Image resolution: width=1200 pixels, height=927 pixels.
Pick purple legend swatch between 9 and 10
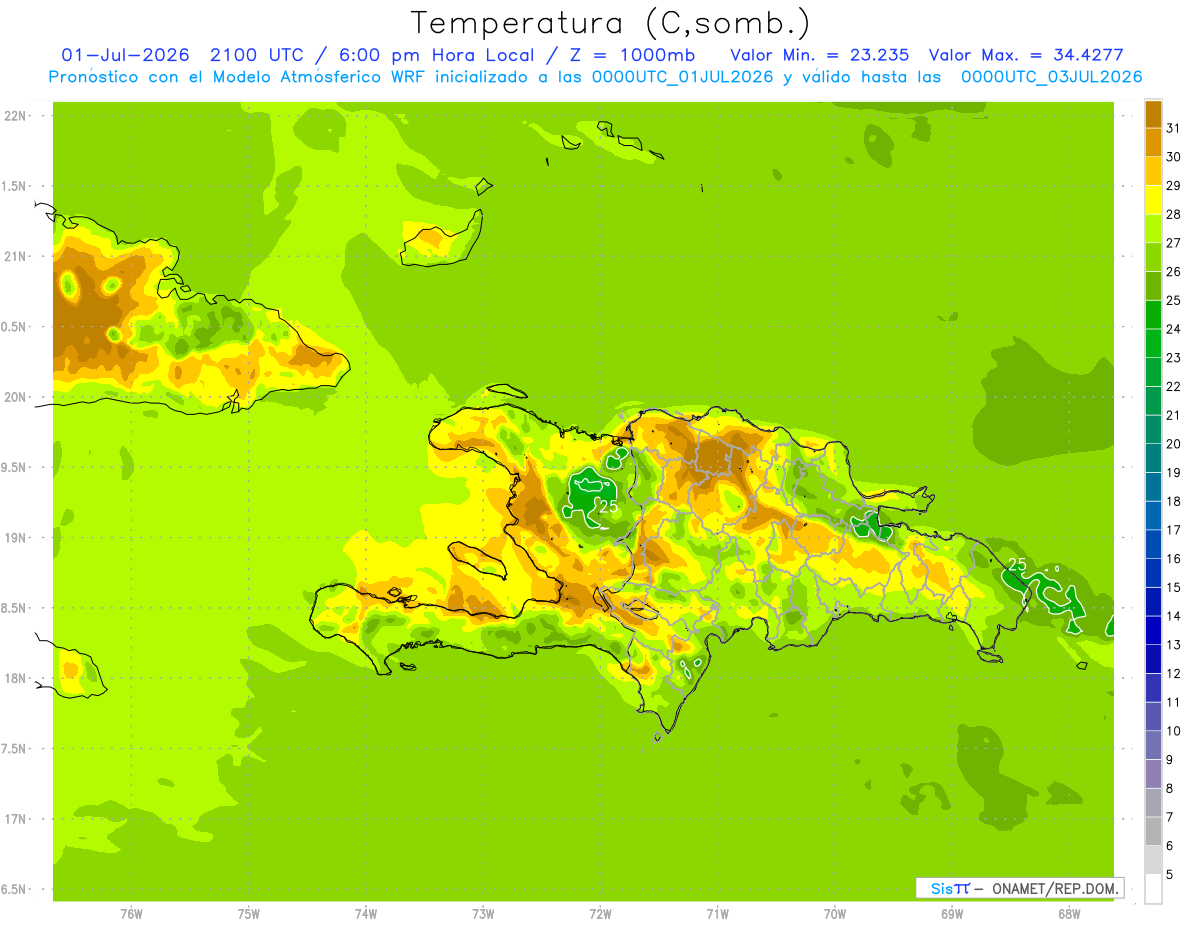pyautogui.click(x=1154, y=745)
